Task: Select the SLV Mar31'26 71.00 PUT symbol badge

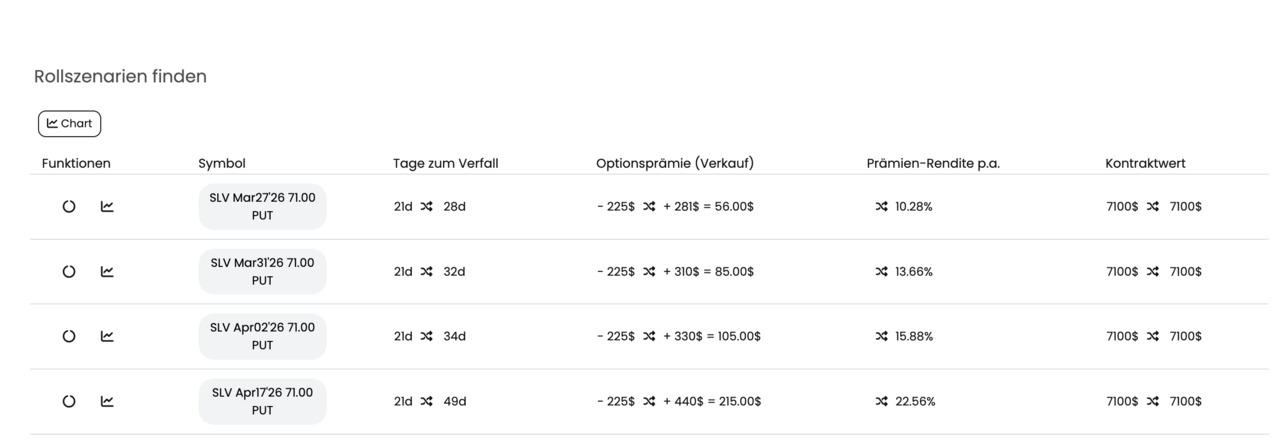Action: click(262, 272)
